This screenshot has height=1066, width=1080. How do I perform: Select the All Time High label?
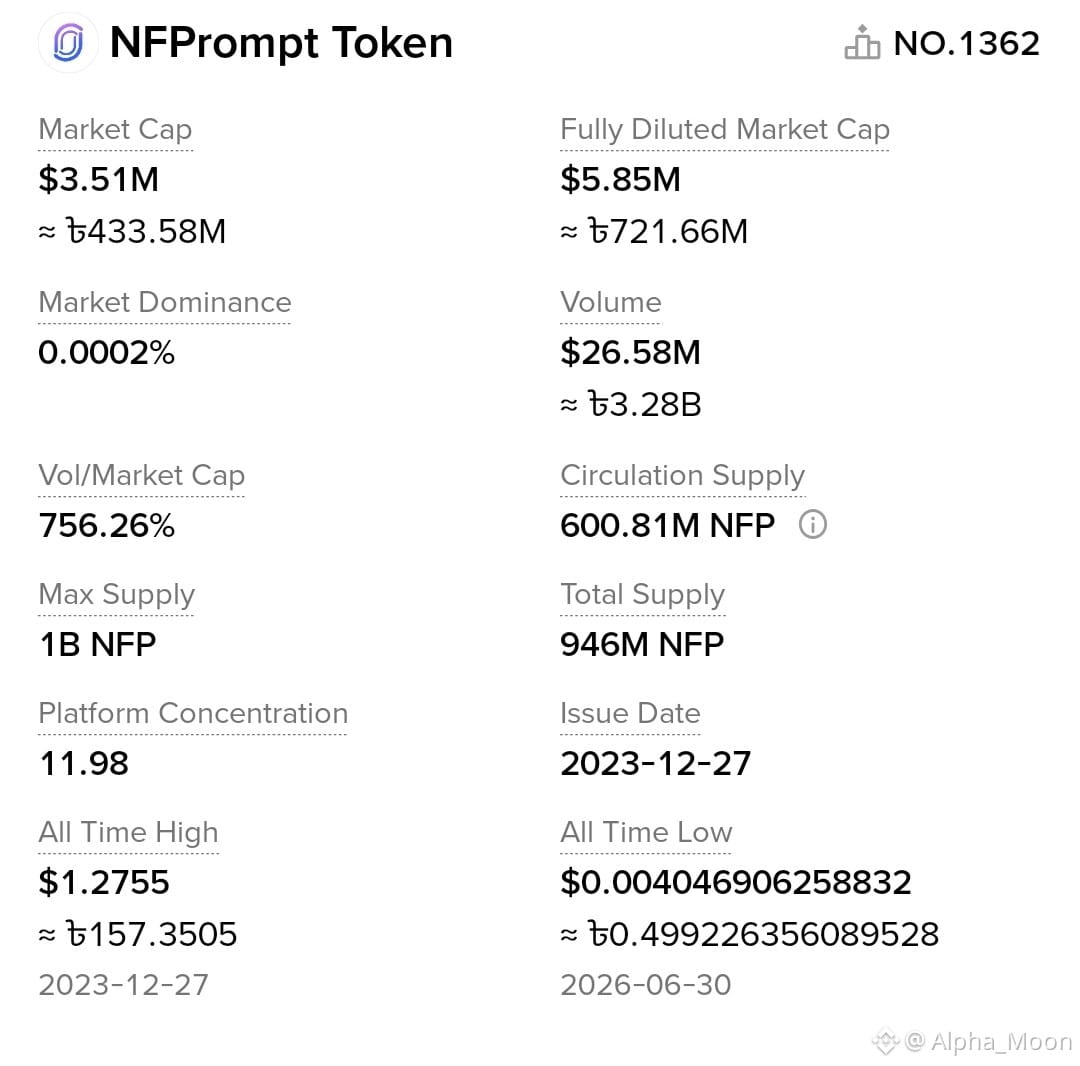point(128,833)
